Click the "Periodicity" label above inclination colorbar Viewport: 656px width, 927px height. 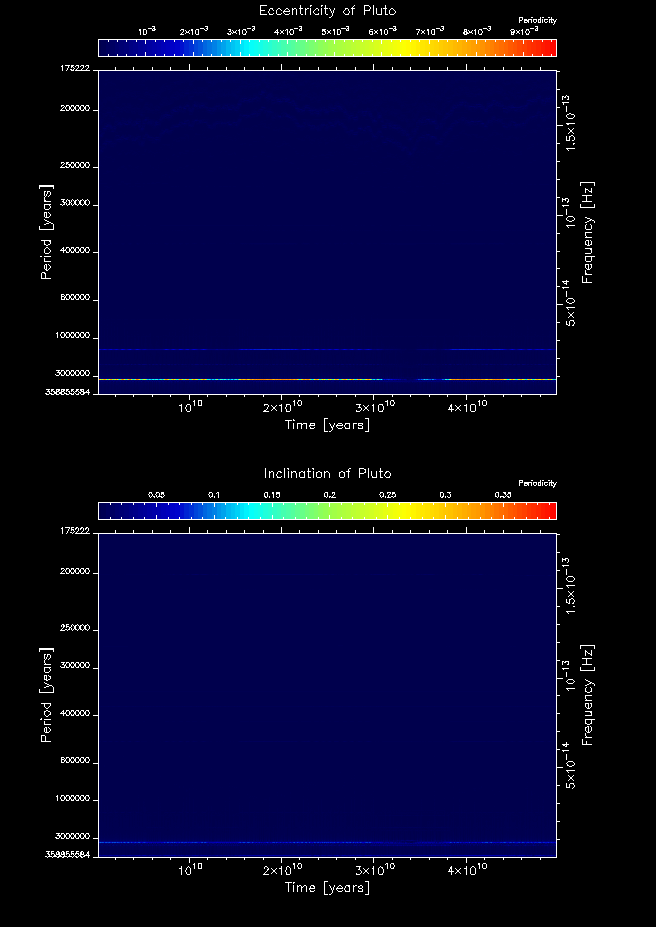coord(537,483)
